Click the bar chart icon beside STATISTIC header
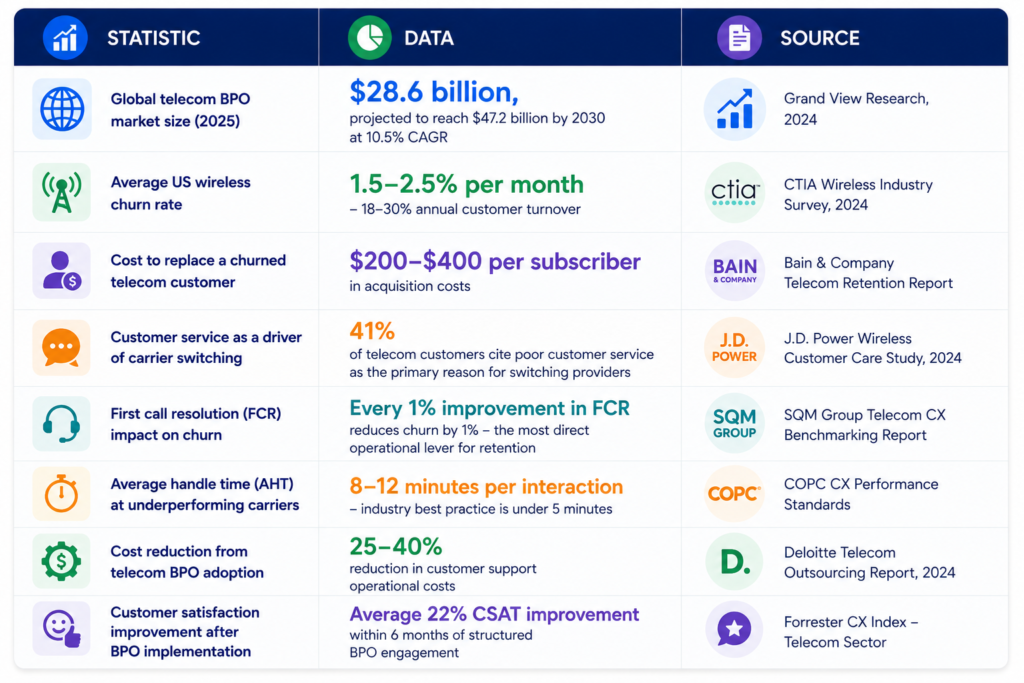Image resolution: width=1024 pixels, height=683 pixels. pos(65,38)
